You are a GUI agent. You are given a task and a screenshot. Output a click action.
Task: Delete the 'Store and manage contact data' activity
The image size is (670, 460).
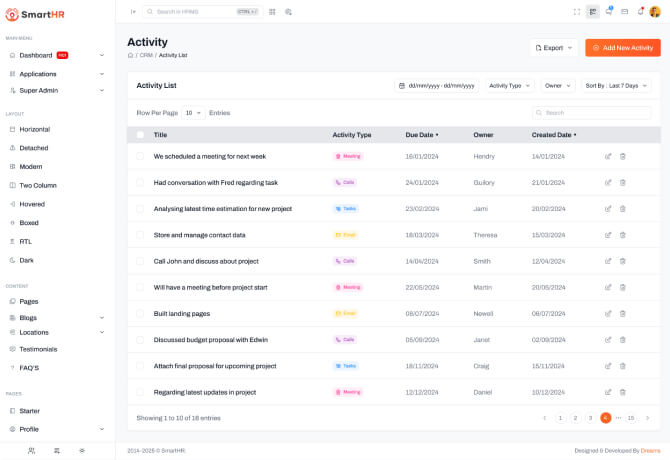click(x=623, y=235)
